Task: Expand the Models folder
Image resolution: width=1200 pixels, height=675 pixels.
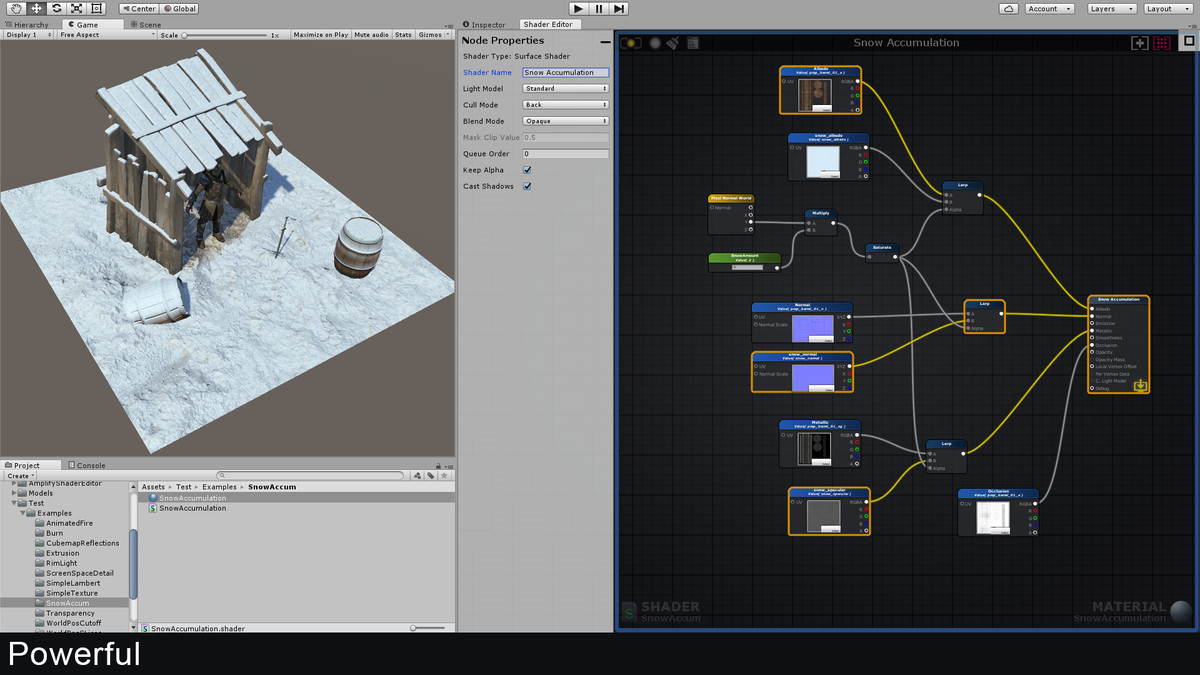Action: [x=14, y=493]
